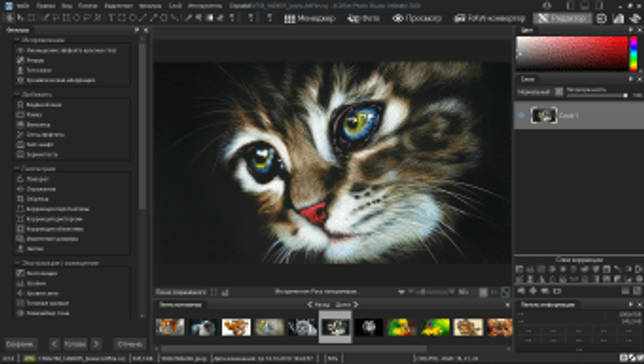This screenshot has width=644, height=364.
Task: Click the icon immediately right of Редактор
Action: [x=601, y=18]
